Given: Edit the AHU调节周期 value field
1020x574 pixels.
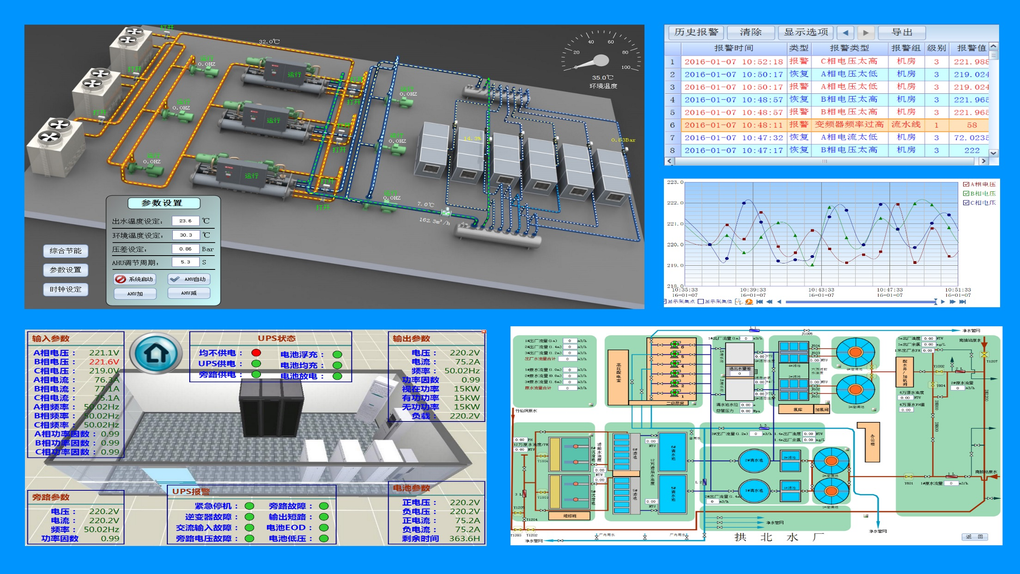Looking at the screenshot, I should coord(185,262).
